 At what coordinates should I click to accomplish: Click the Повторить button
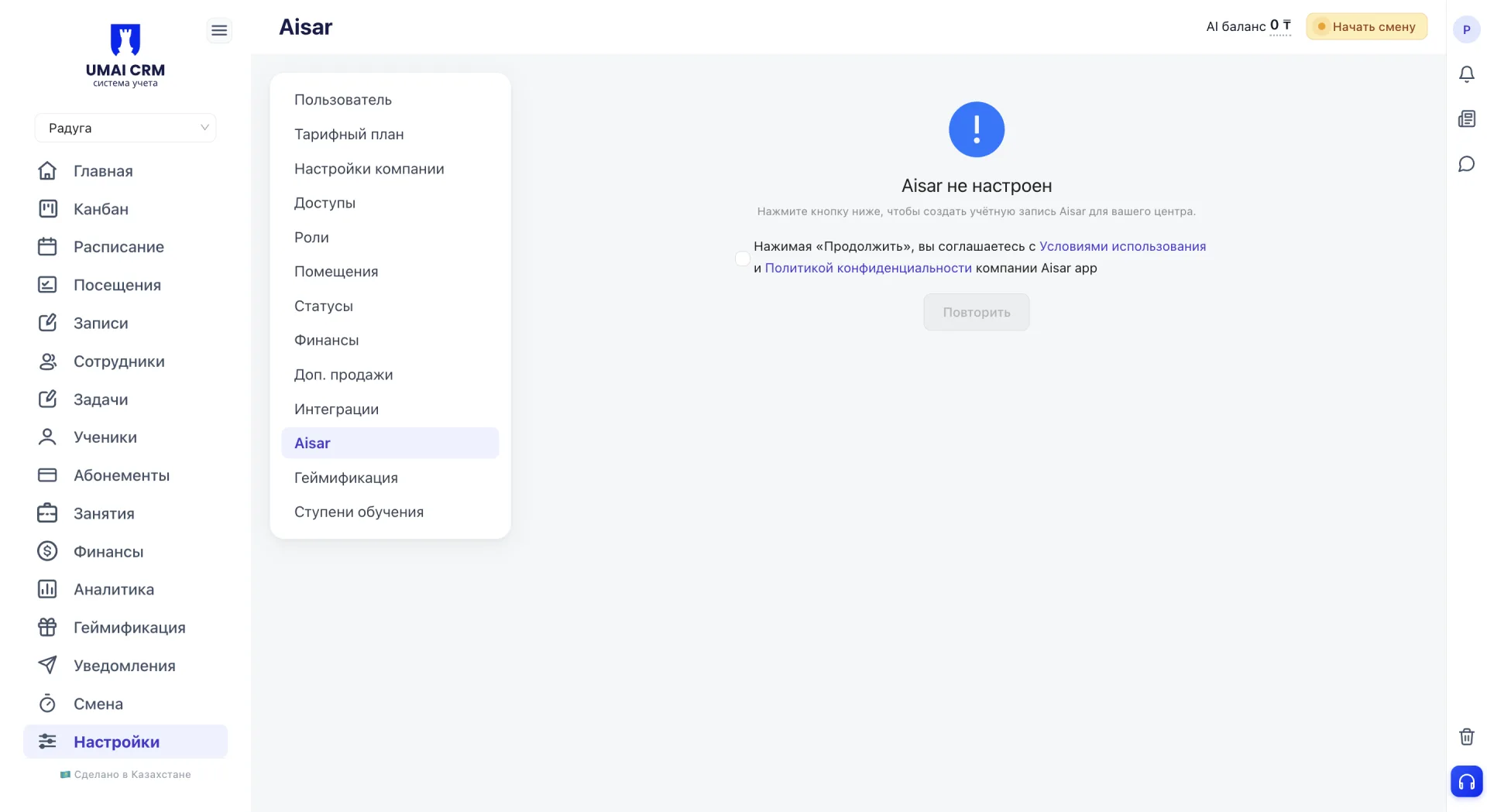point(976,312)
